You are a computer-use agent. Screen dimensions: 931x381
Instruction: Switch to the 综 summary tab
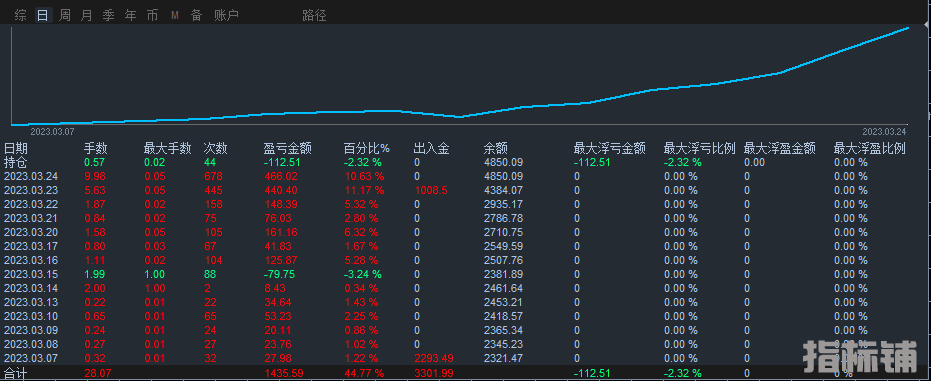tap(20, 15)
